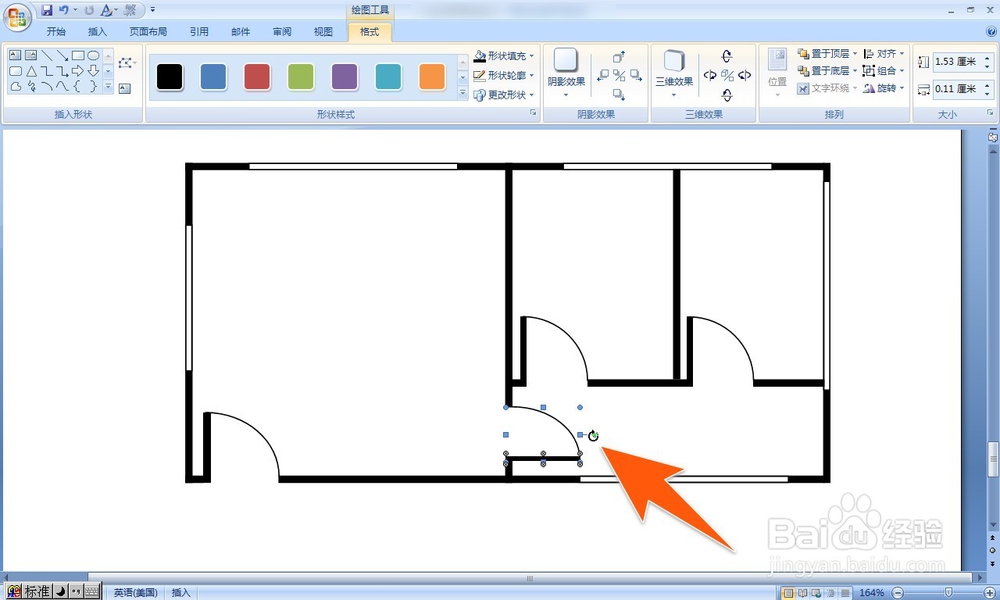Select the arc shape tool
The height and width of the screenshot is (600, 1000).
(x=47, y=86)
